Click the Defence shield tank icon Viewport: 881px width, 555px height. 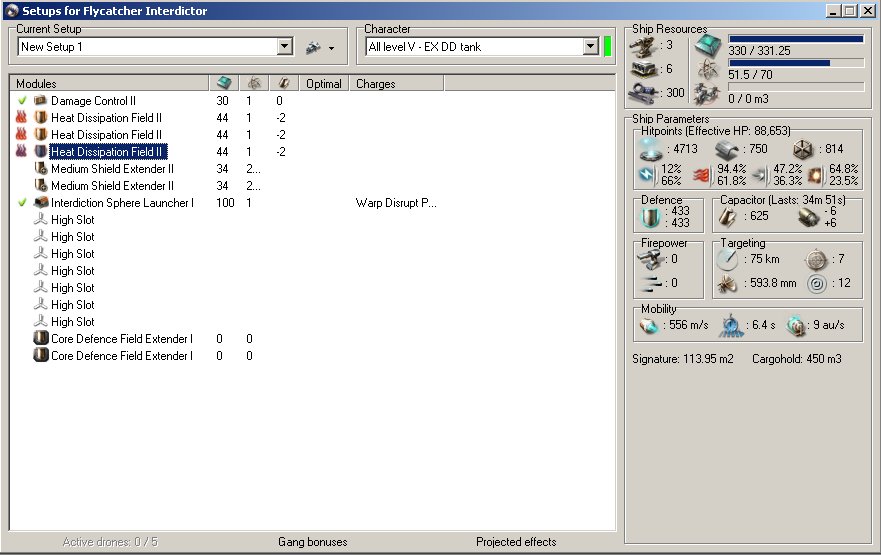(650, 217)
